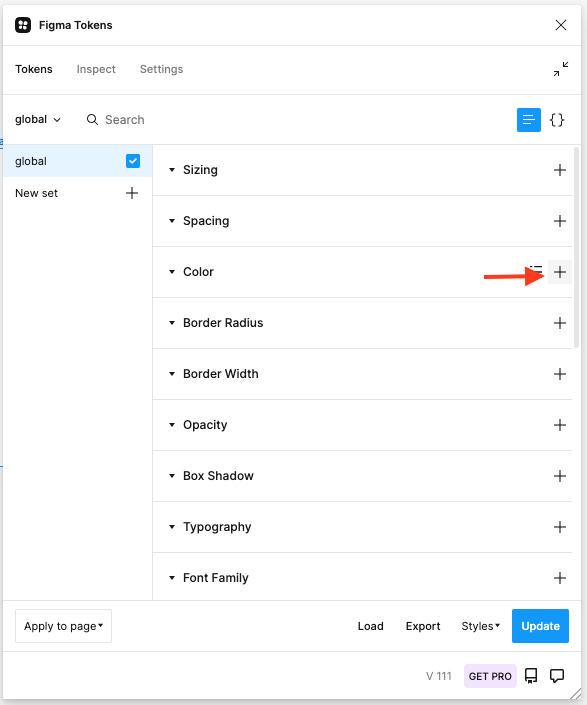
Task: Open the global token set dropdown
Action: tap(37, 120)
